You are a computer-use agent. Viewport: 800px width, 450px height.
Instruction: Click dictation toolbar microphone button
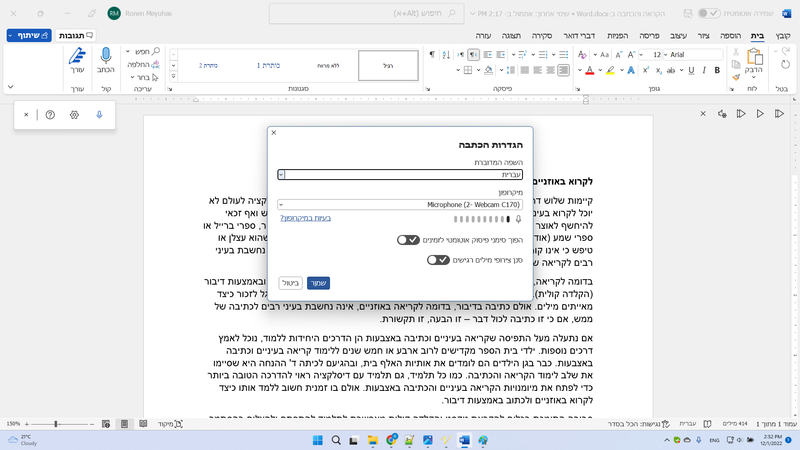[99, 115]
